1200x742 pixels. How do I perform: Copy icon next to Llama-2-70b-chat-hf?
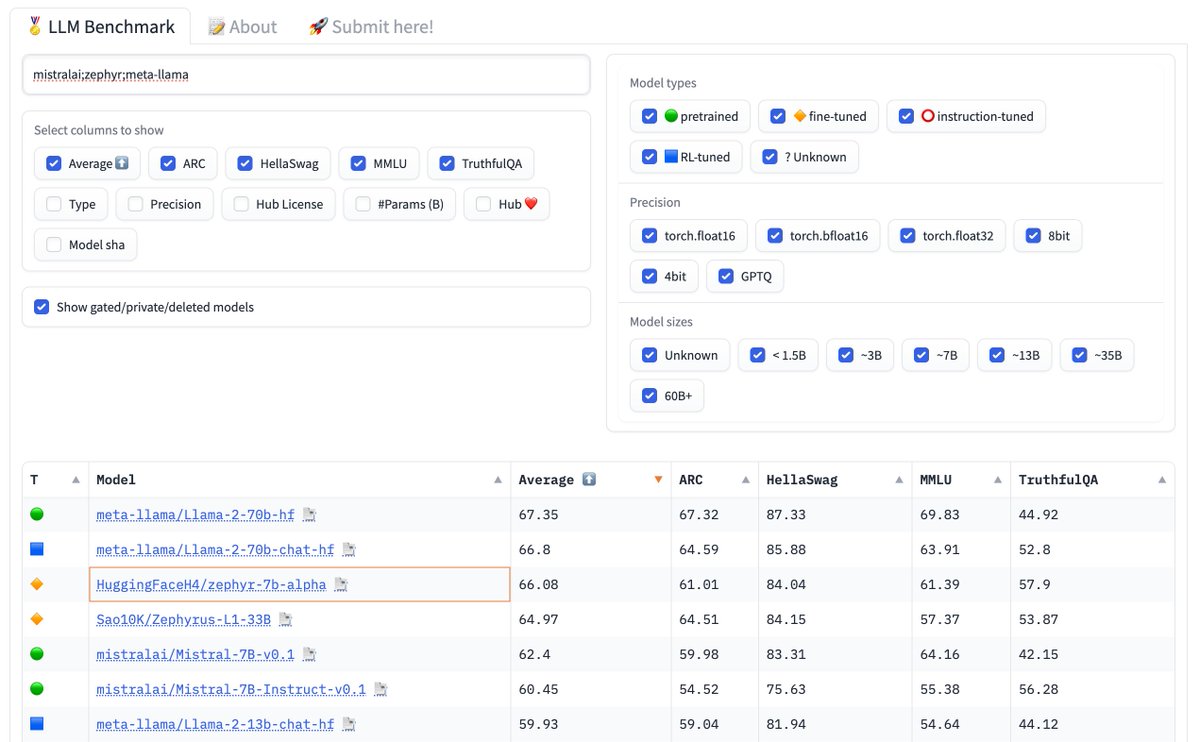pos(349,550)
